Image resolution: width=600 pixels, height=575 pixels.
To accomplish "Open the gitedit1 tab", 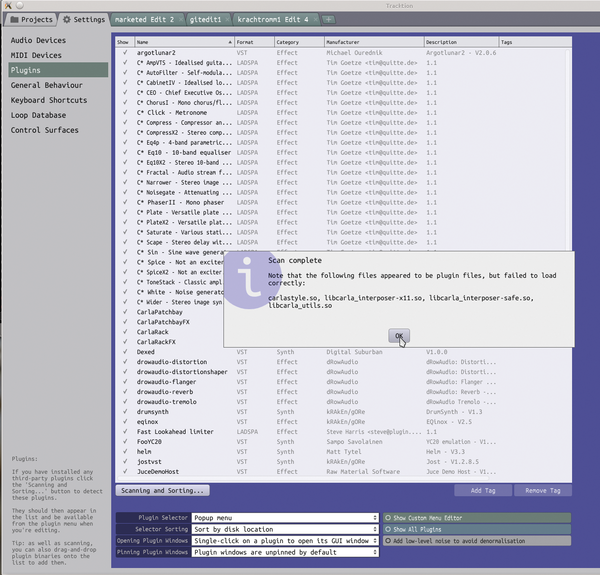I will [205, 20].
